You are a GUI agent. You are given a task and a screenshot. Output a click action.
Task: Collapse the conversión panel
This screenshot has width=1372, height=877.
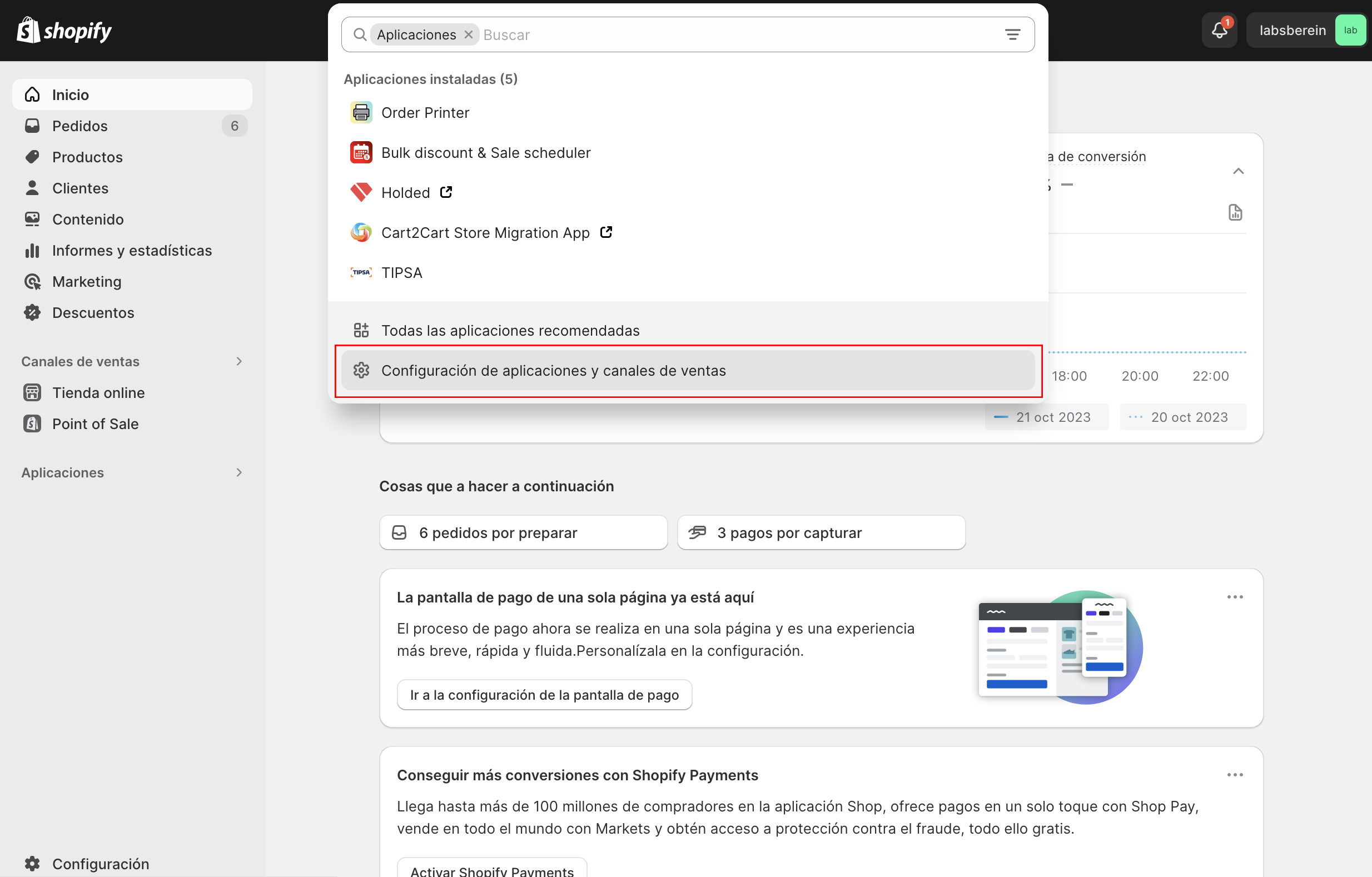click(x=1237, y=170)
